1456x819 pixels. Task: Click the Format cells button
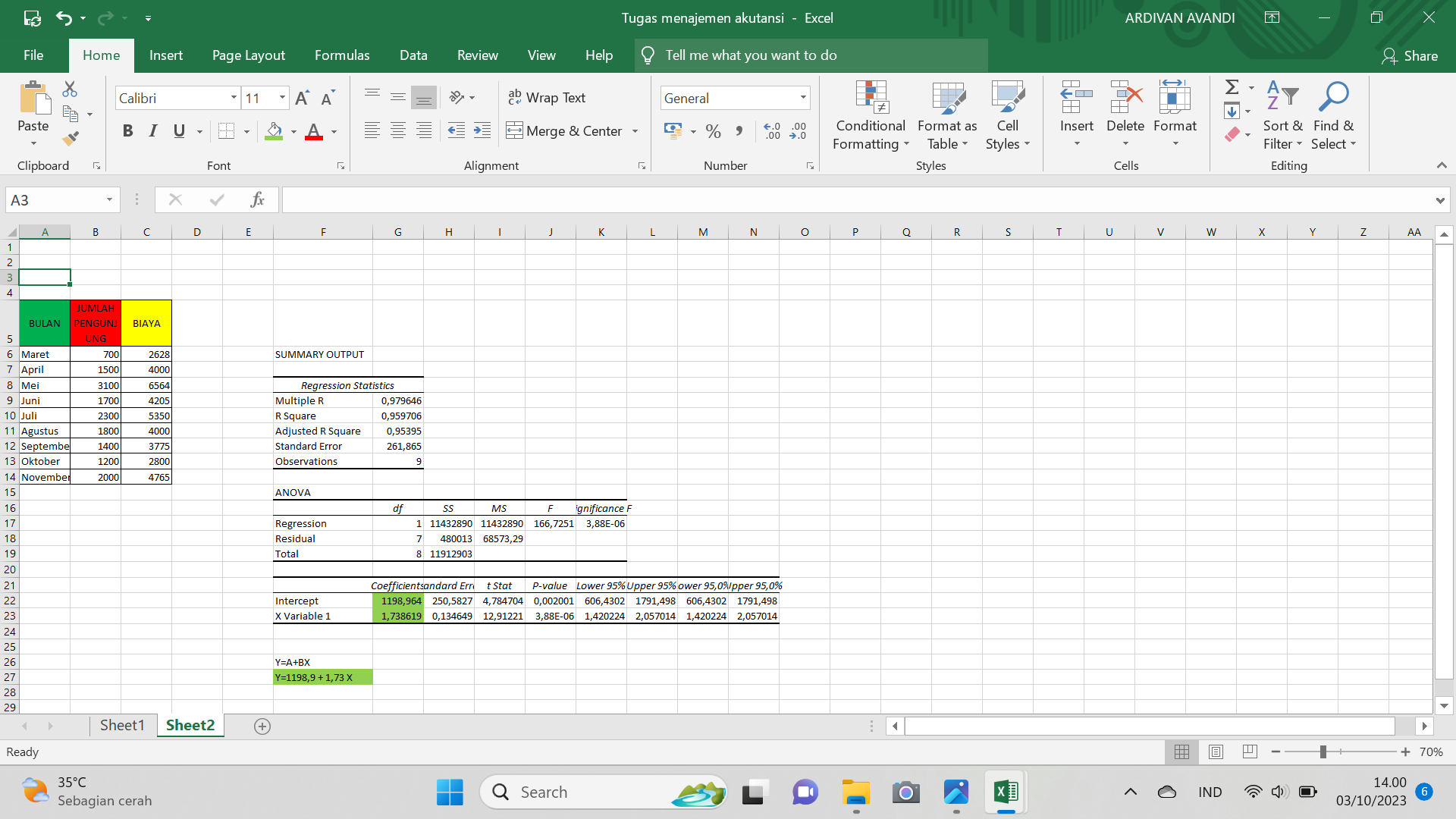[x=1175, y=114]
